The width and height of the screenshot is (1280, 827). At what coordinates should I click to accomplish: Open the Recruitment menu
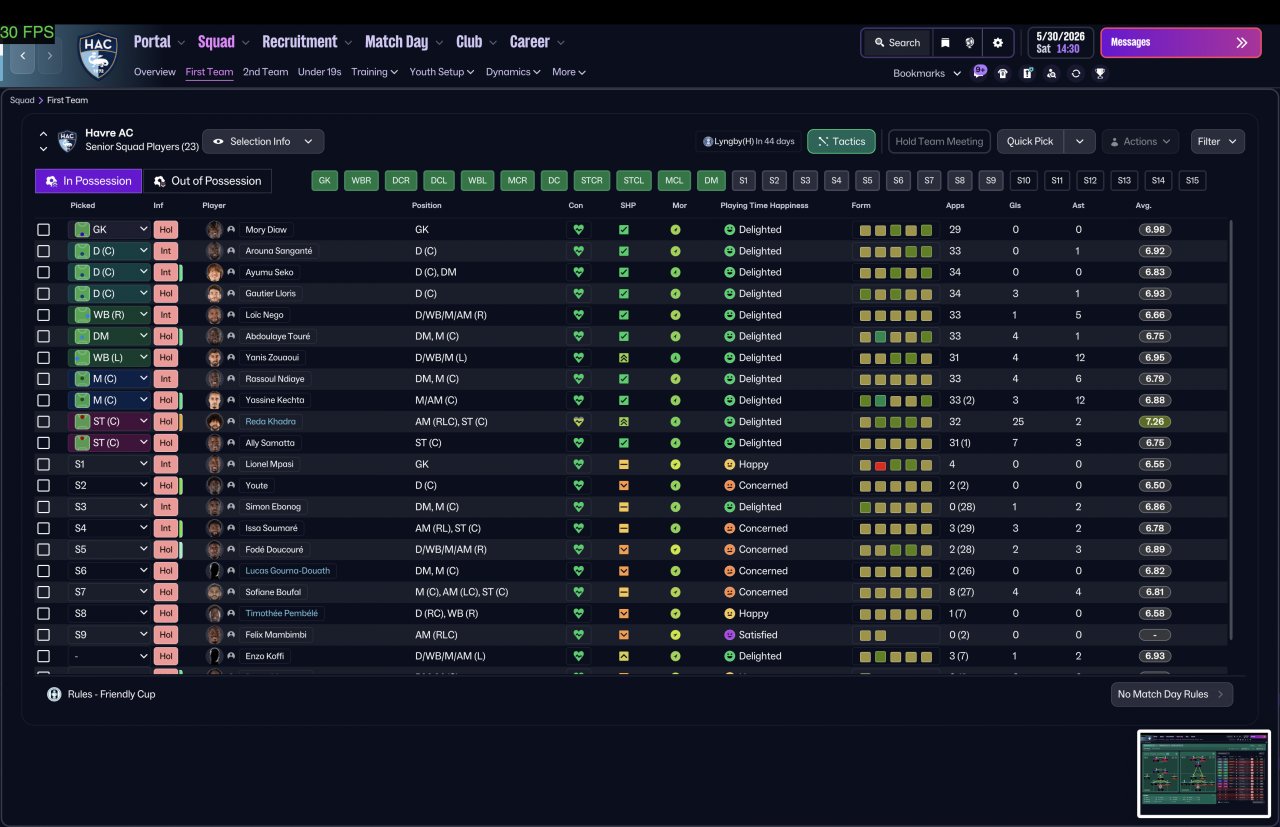(x=306, y=42)
